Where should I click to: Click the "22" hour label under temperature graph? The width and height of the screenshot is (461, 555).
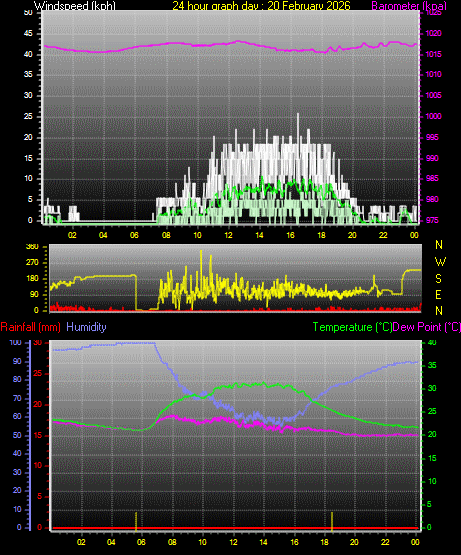(385, 542)
